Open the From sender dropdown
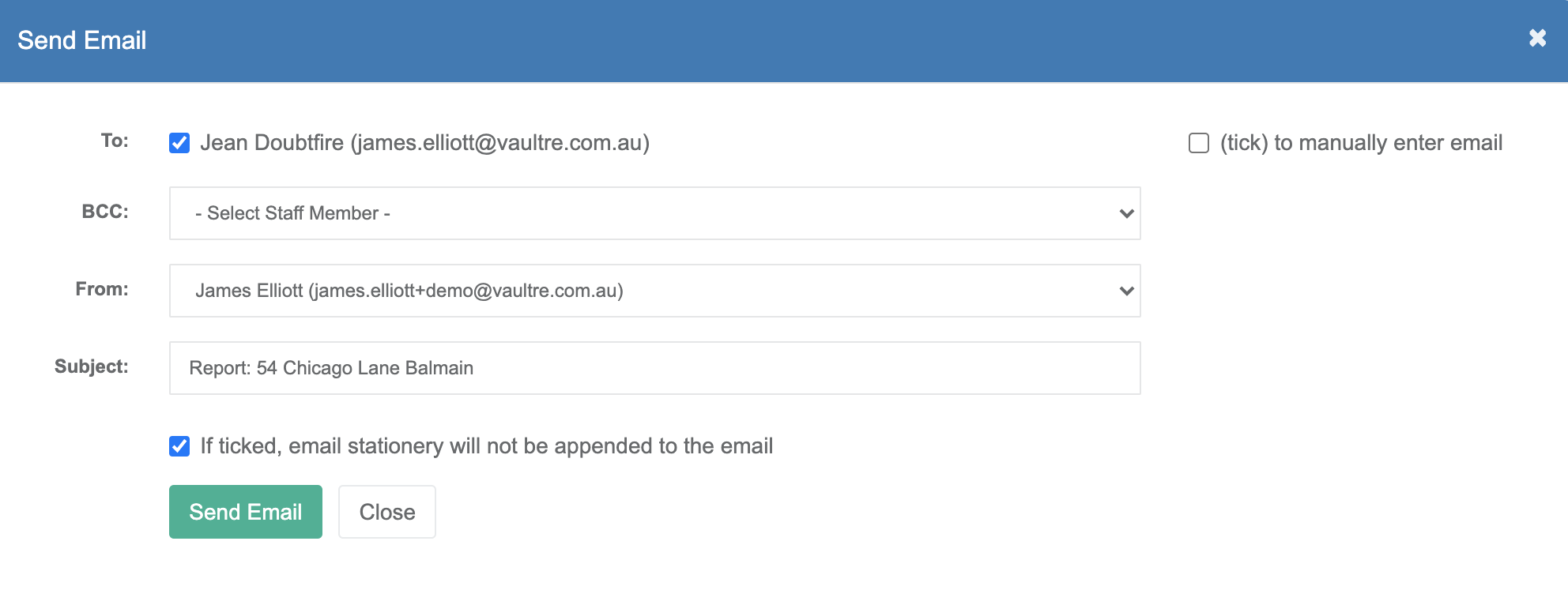 pos(654,291)
